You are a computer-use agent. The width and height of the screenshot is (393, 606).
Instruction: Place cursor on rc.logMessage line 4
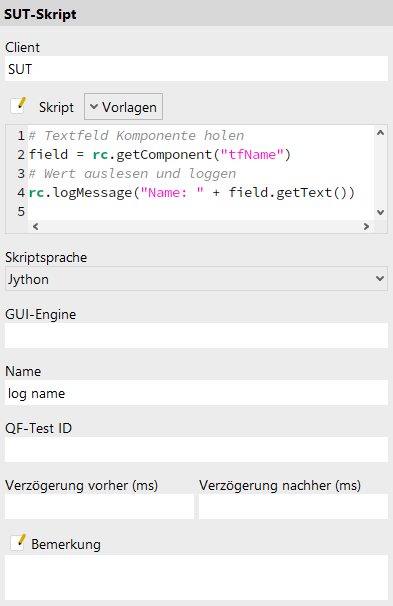click(x=192, y=192)
